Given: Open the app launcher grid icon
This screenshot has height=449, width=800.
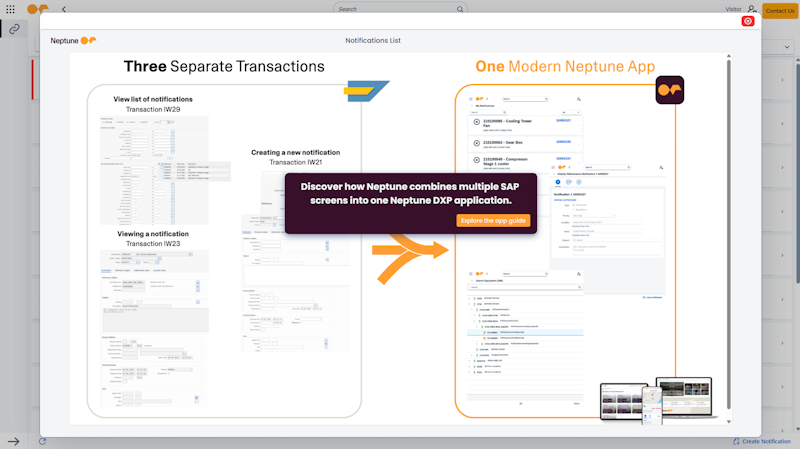Looking at the screenshot, I should [x=10, y=9].
